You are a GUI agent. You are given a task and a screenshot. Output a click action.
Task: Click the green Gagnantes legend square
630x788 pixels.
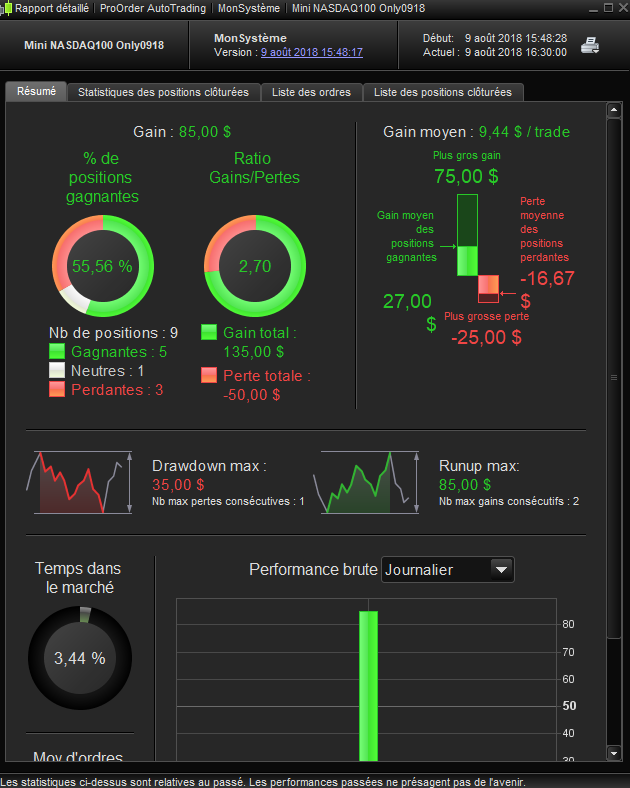57,351
